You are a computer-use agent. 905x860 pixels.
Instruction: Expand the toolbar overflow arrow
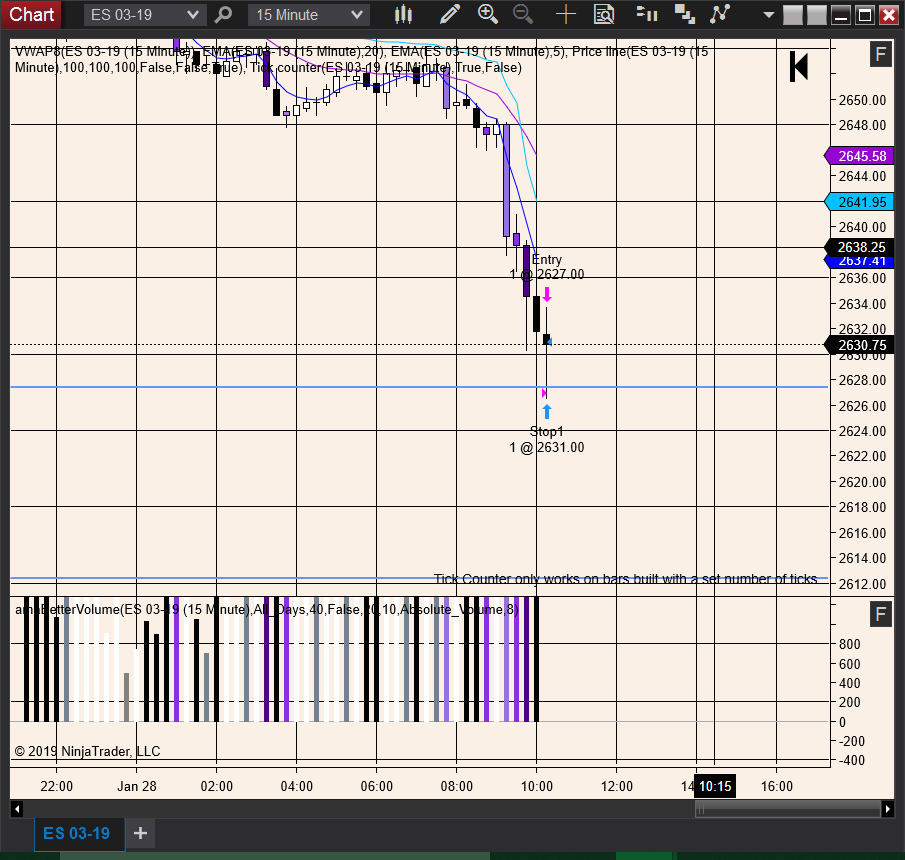coord(768,15)
